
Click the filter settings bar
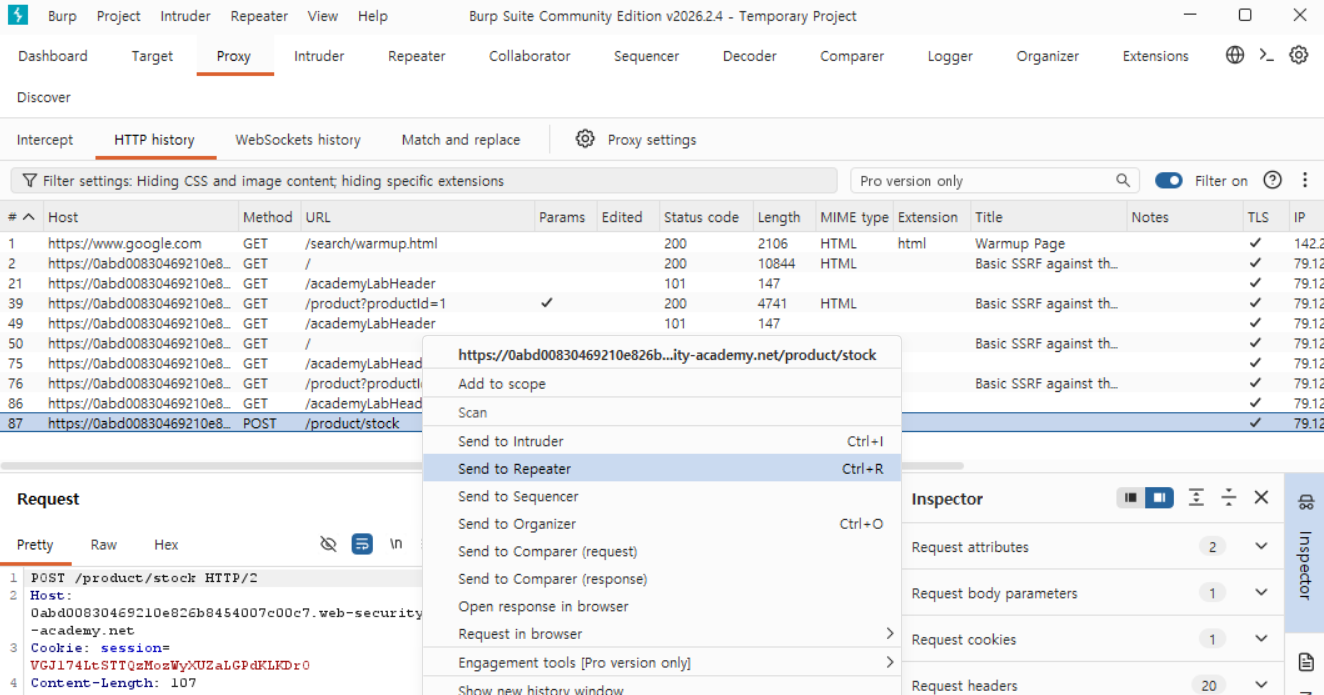coord(424,181)
